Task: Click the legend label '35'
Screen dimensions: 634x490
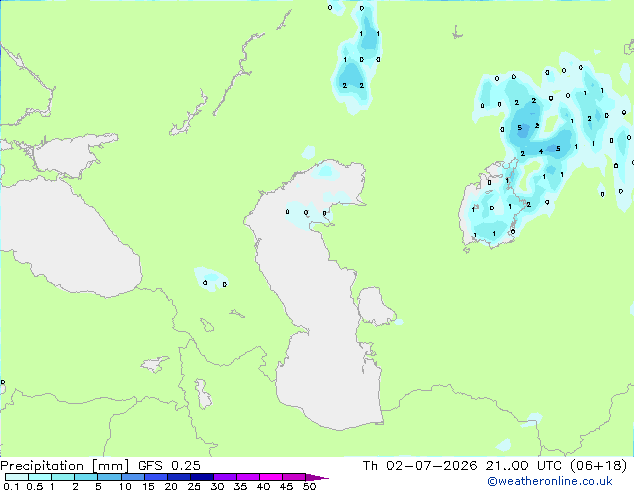Action: (240, 486)
